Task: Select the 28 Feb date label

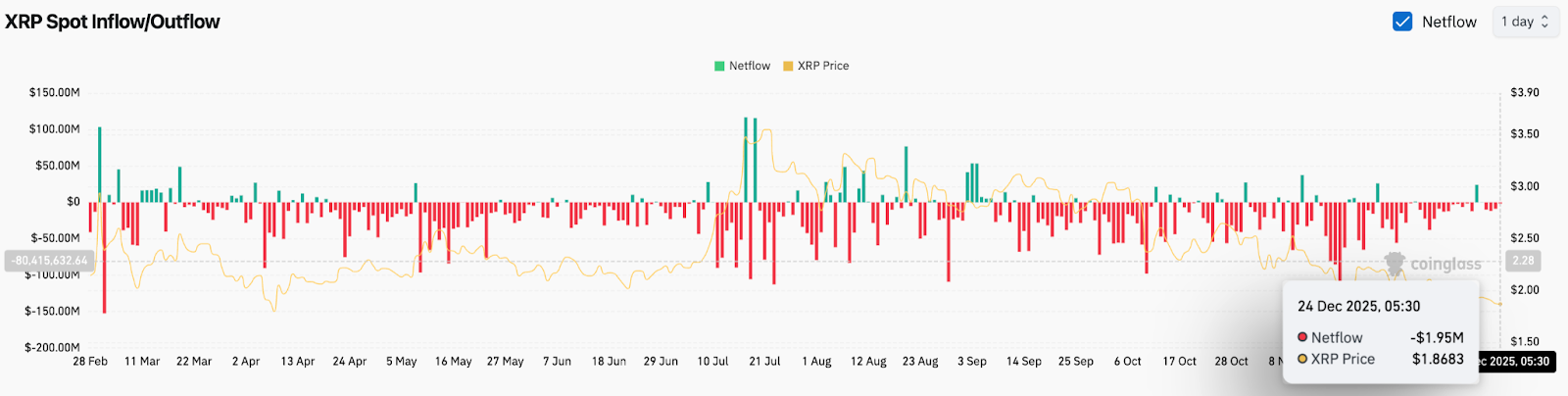Action: point(90,362)
